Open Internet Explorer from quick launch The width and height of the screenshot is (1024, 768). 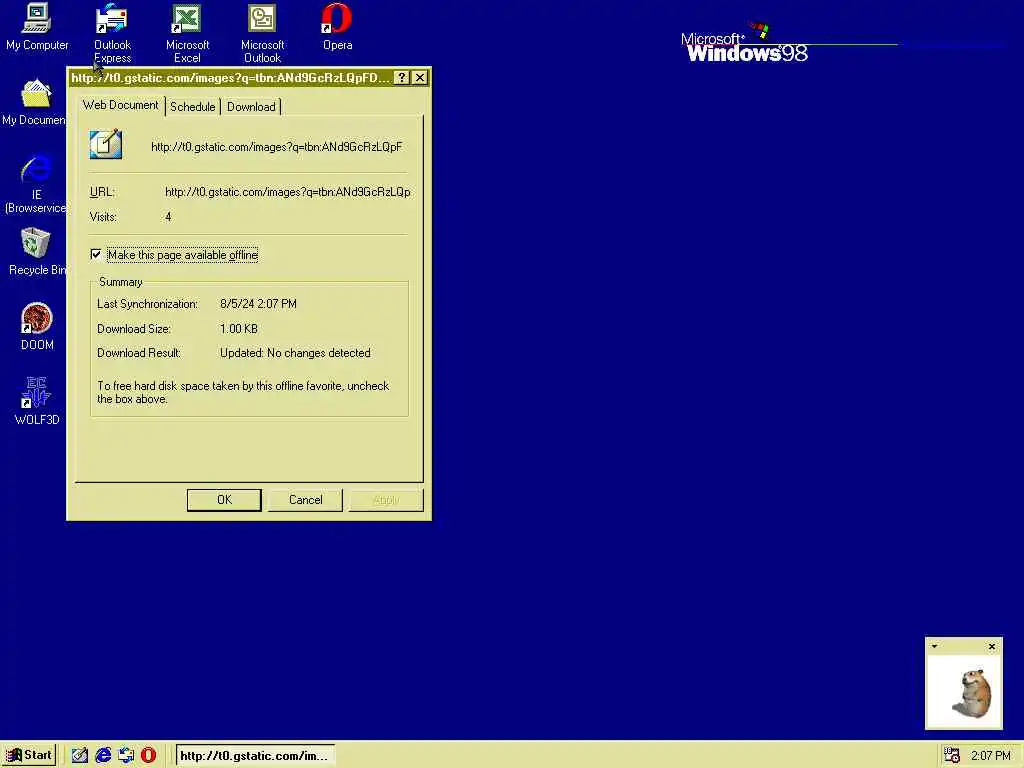[x=103, y=755]
